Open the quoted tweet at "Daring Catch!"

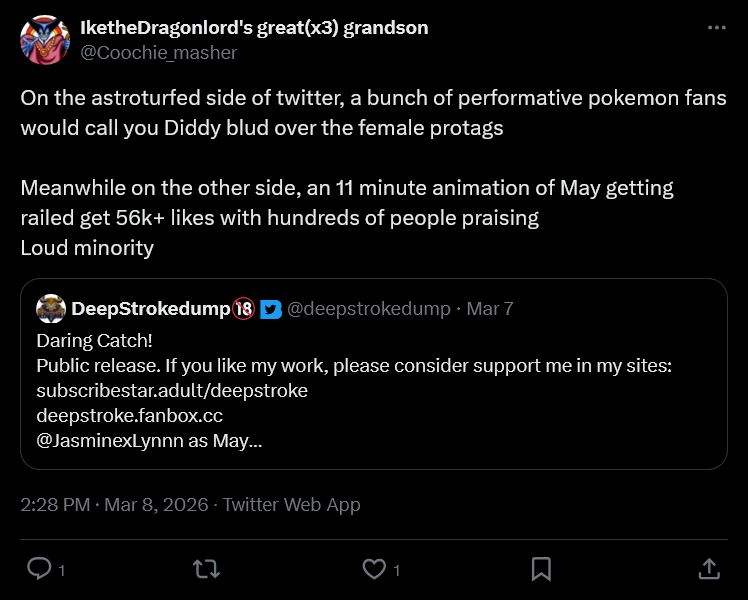point(94,341)
